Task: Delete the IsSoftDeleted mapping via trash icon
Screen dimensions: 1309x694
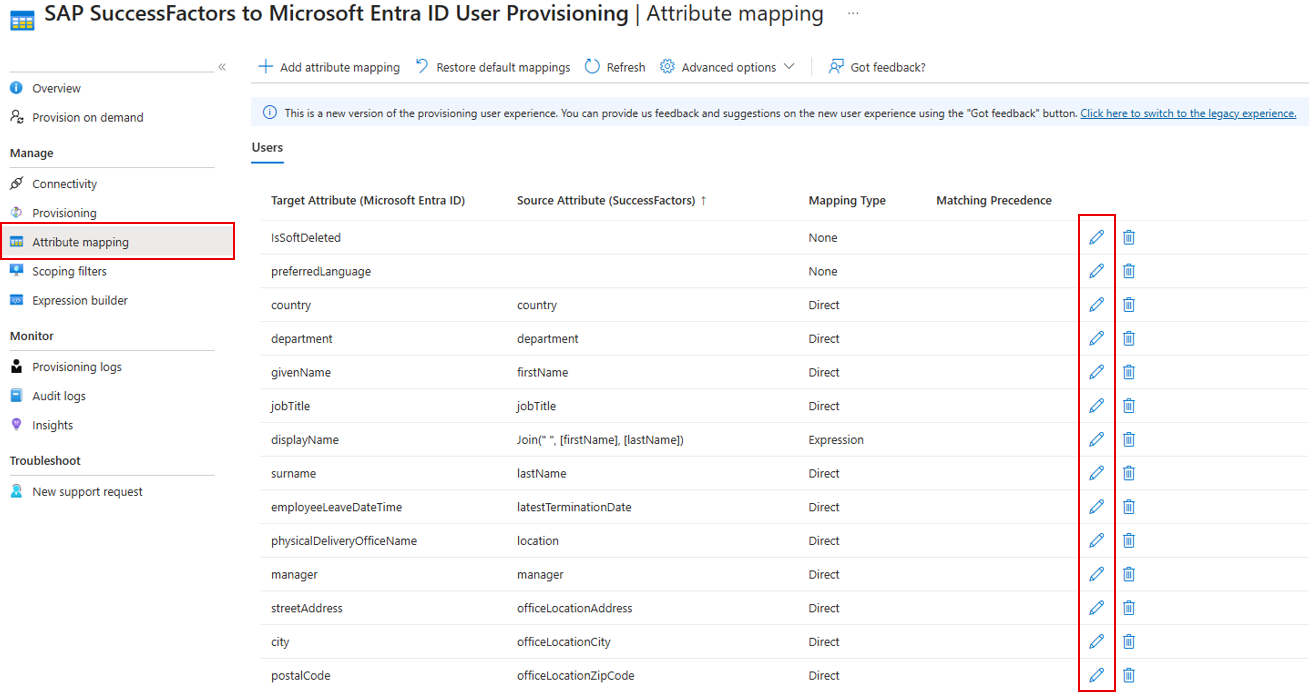Action: [1129, 237]
